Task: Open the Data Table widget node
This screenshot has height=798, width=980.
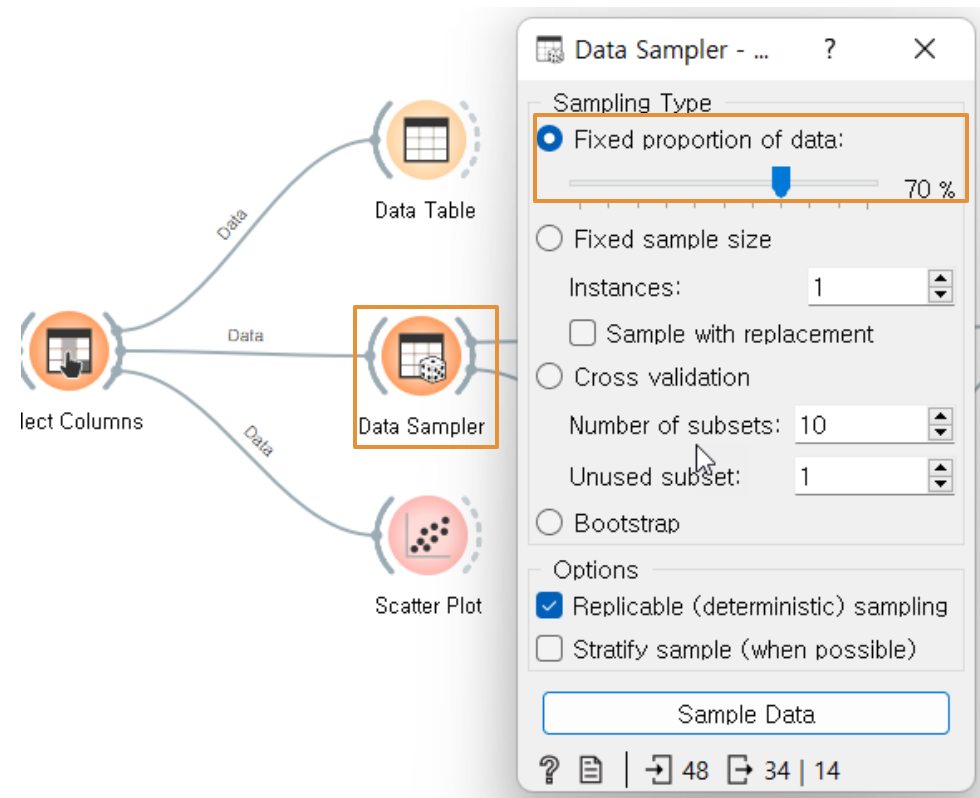Action: pyautogui.click(x=426, y=139)
